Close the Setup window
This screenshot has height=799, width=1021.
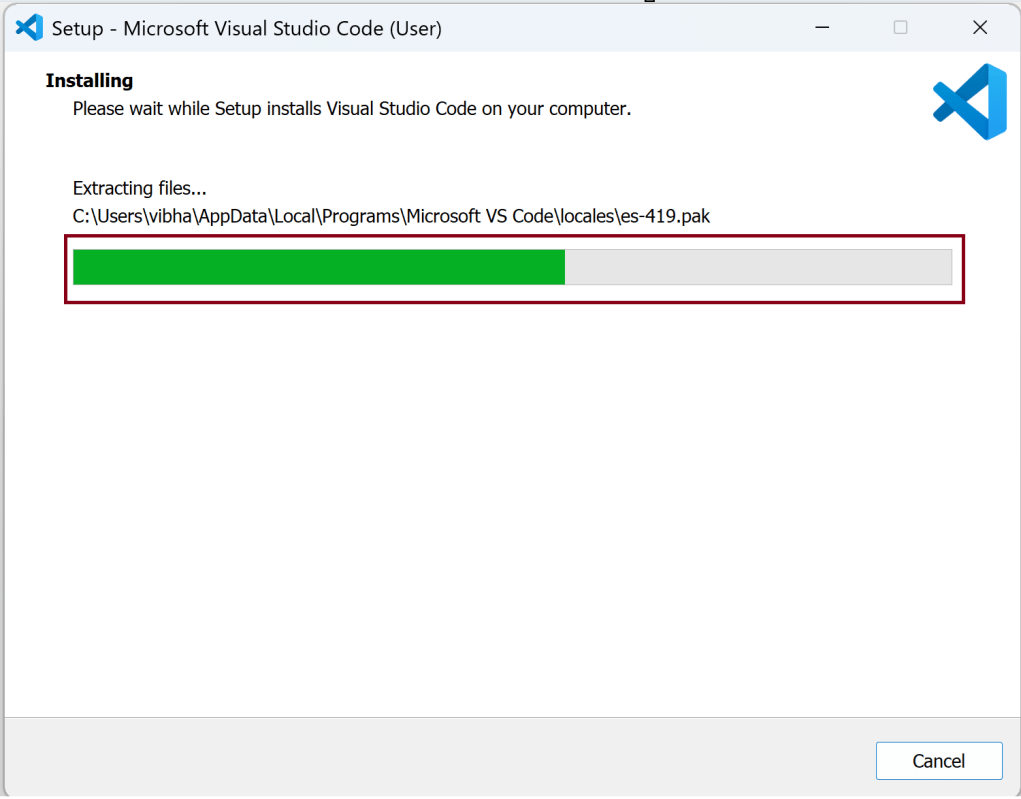(x=980, y=28)
